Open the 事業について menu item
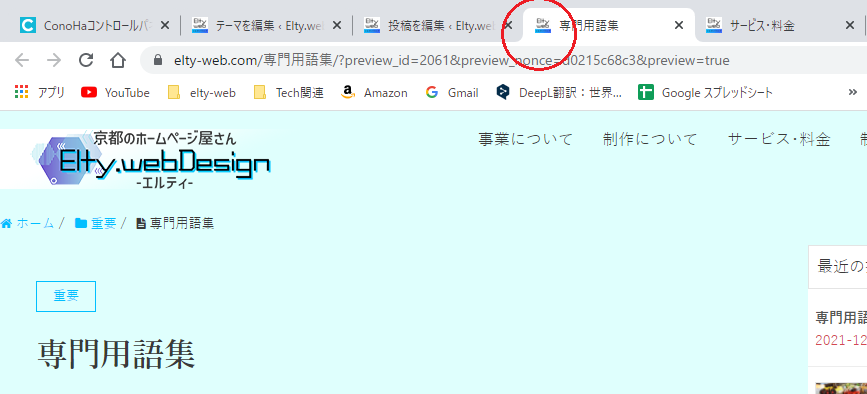This screenshot has height=394, width=867. tap(525, 139)
